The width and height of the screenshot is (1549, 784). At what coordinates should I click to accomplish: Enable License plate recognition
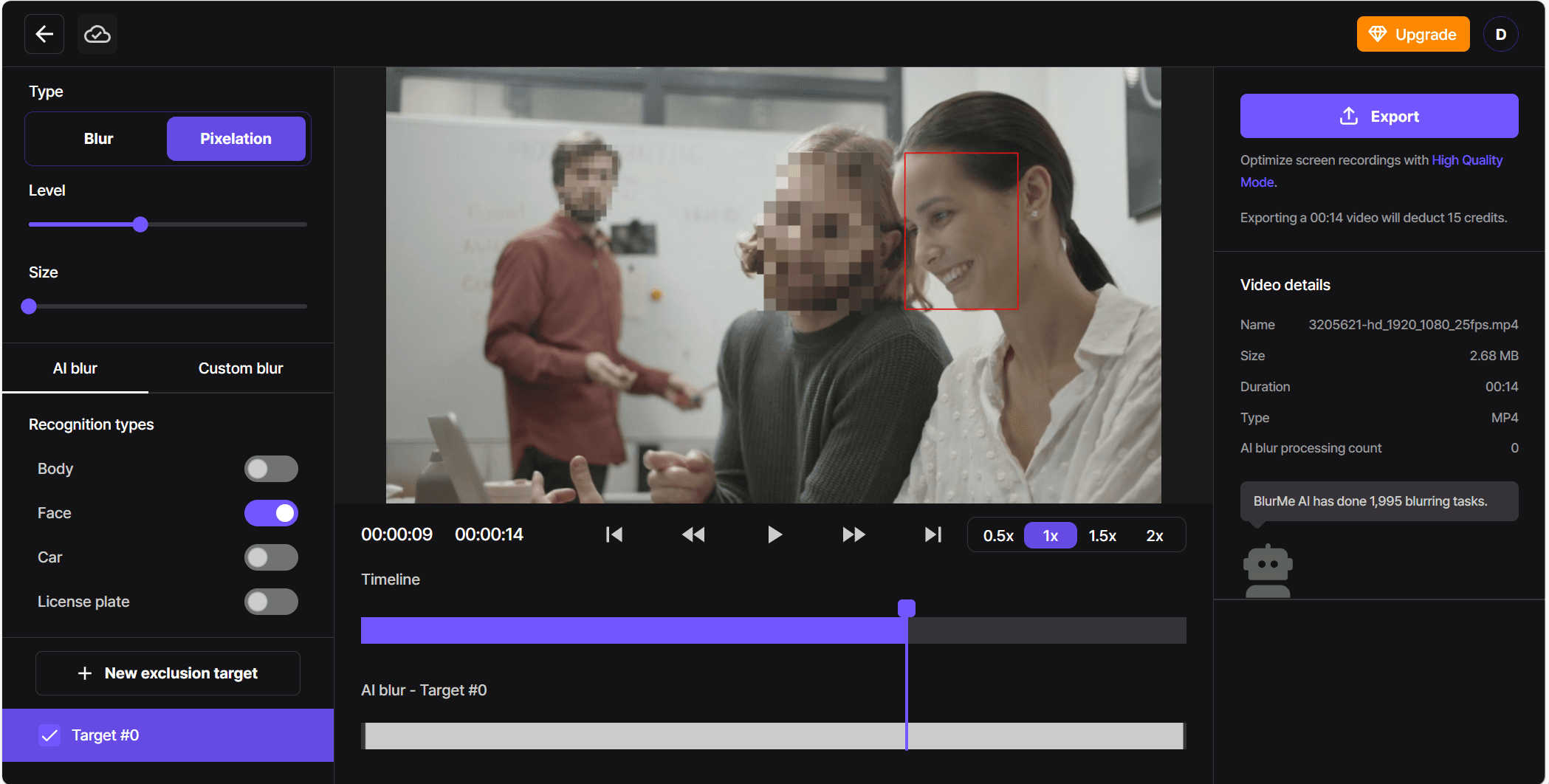coord(271,601)
